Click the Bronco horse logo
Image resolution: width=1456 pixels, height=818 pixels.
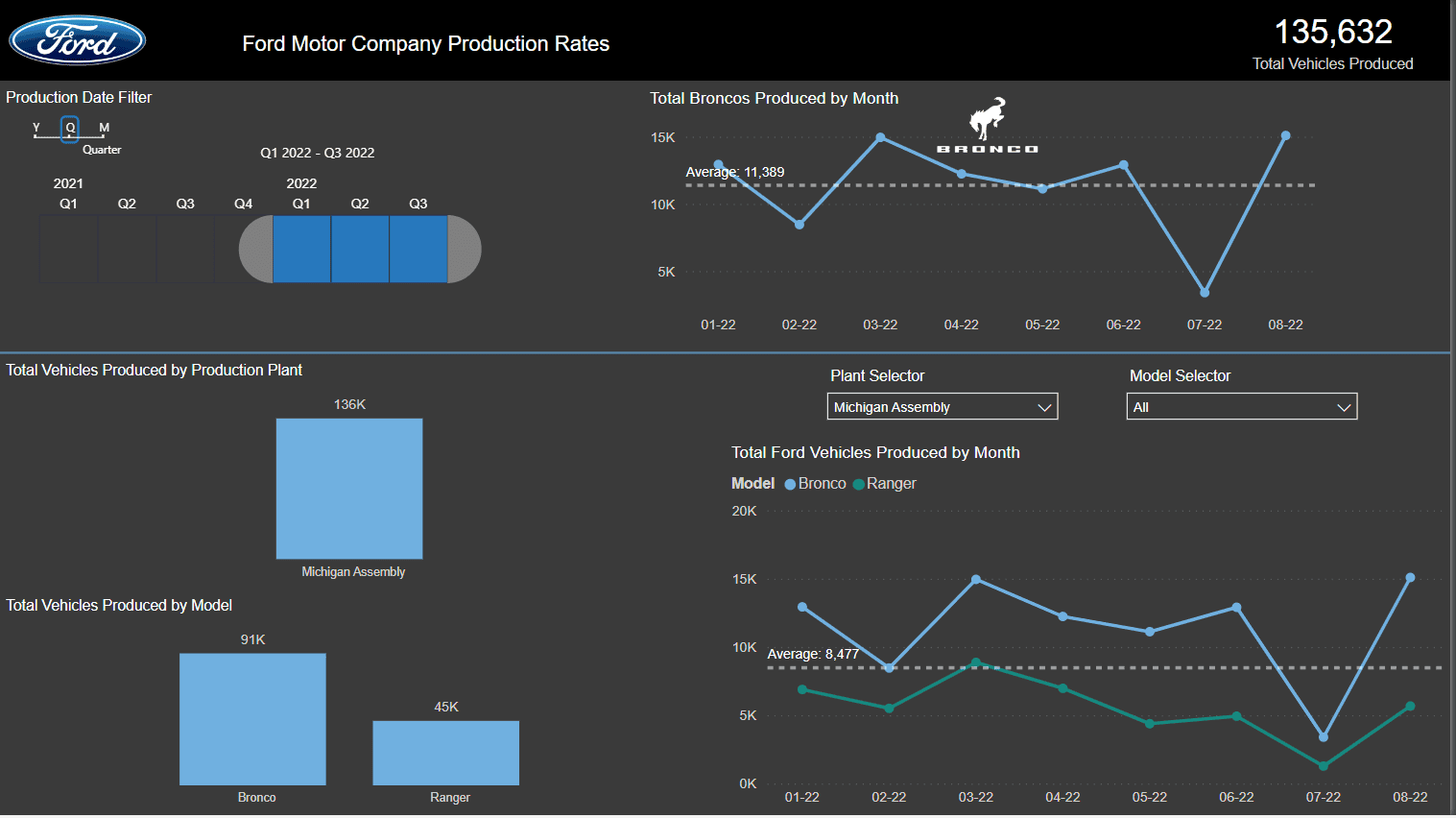(988, 119)
